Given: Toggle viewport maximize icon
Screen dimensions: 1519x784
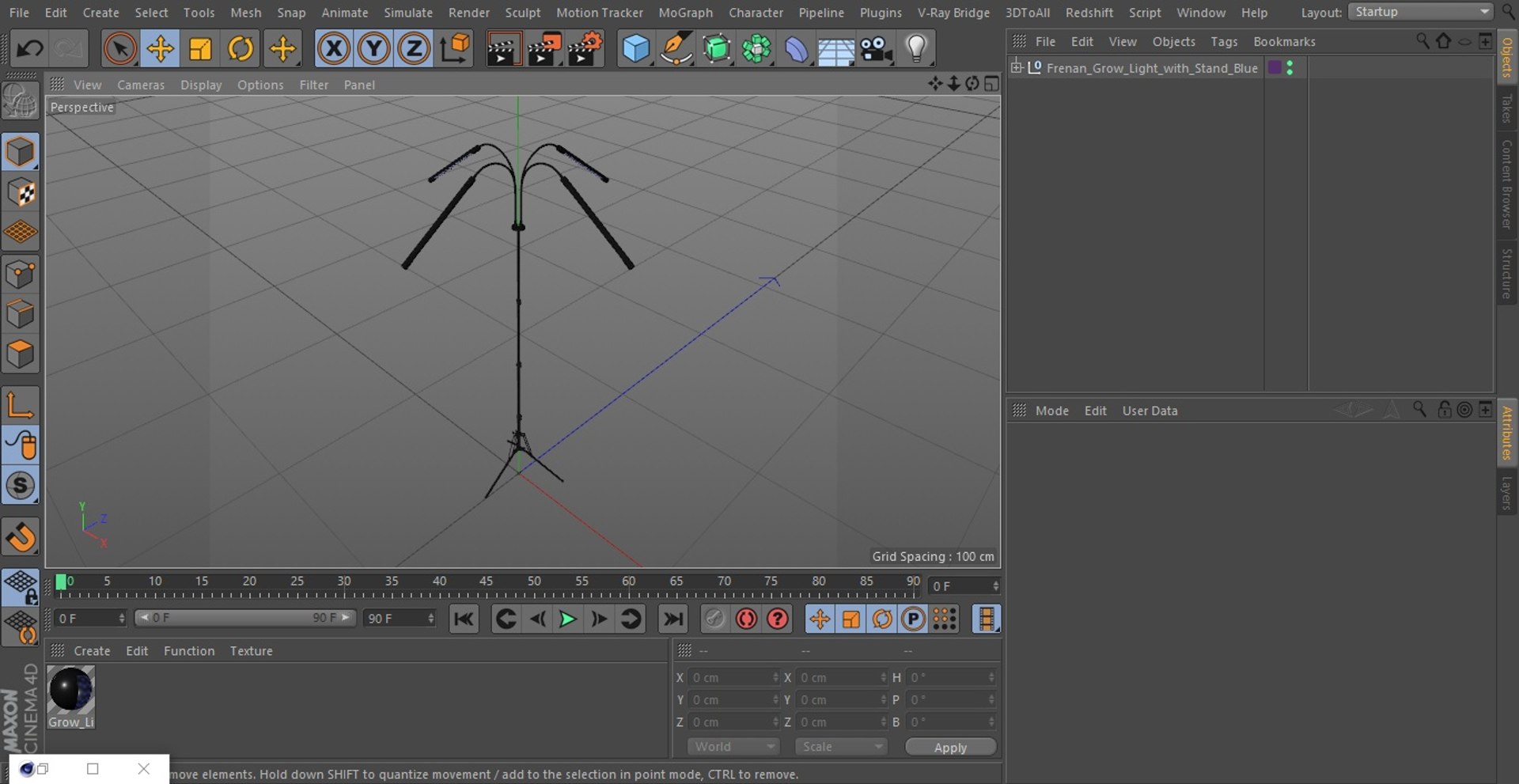Looking at the screenshot, I should pyautogui.click(x=991, y=84).
